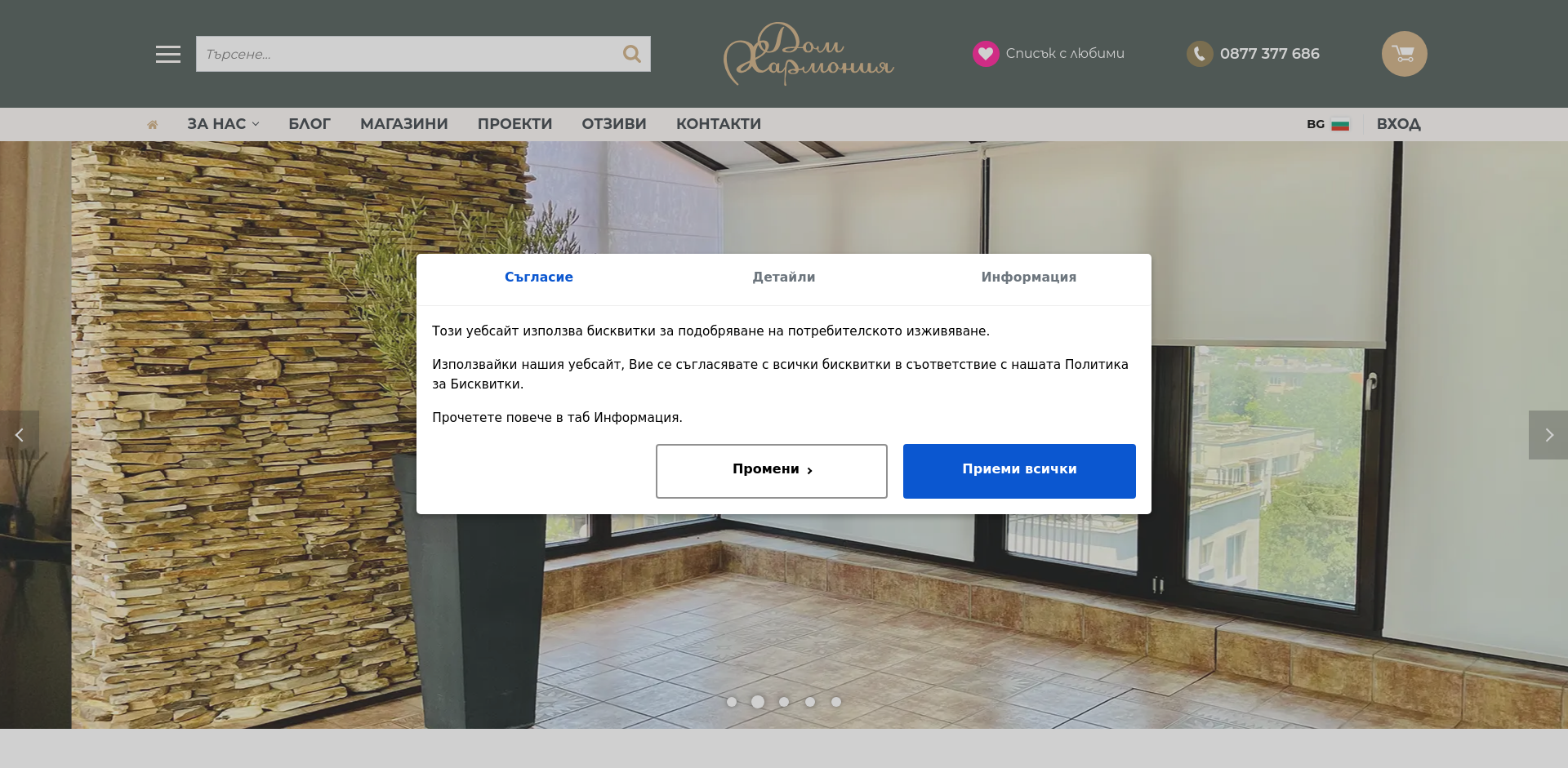
Task: Show previous slide with left arrow
Action: coord(20,435)
